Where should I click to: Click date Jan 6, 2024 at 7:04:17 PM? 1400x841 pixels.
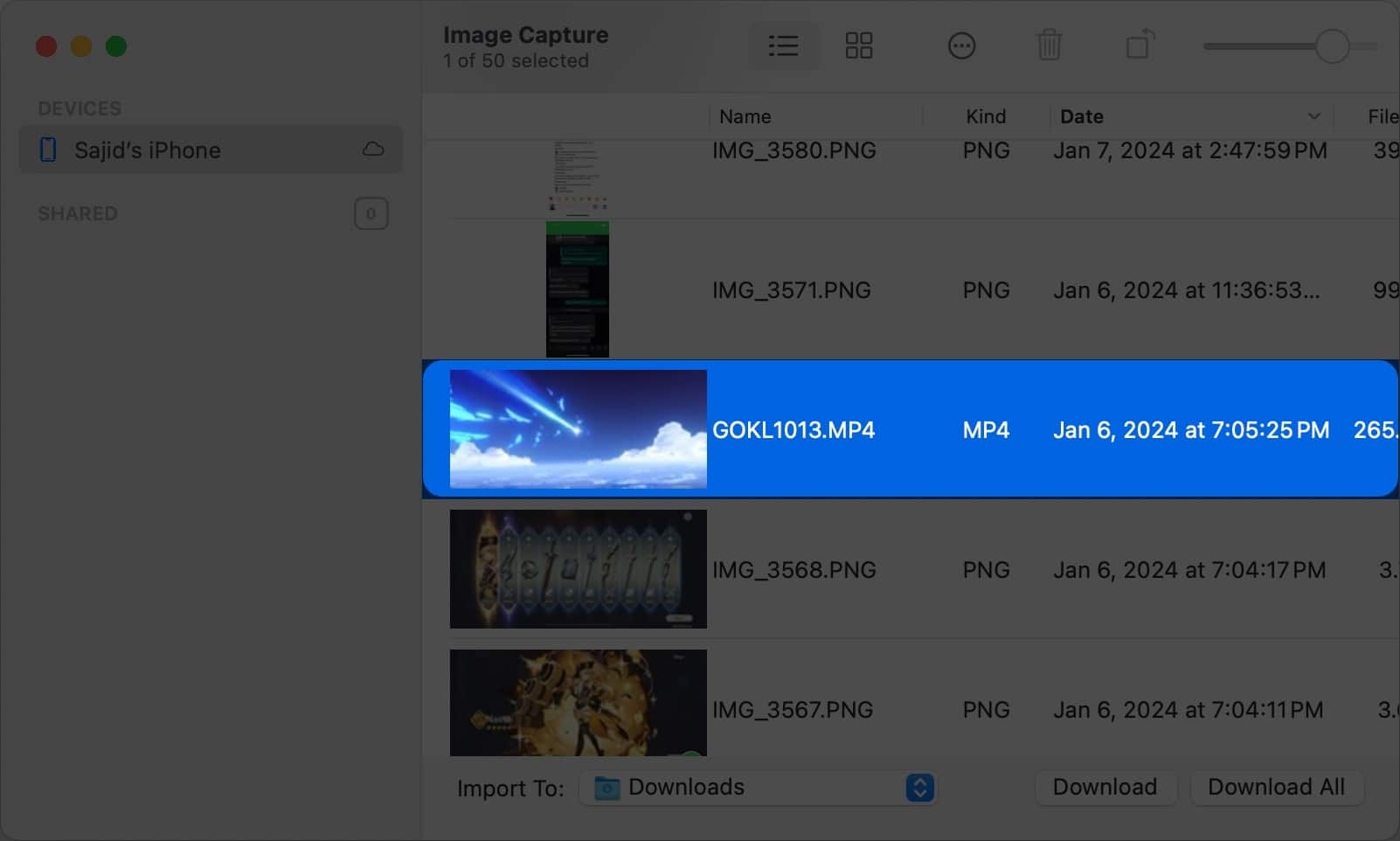pyautogui.click(x=1189, y=570)
